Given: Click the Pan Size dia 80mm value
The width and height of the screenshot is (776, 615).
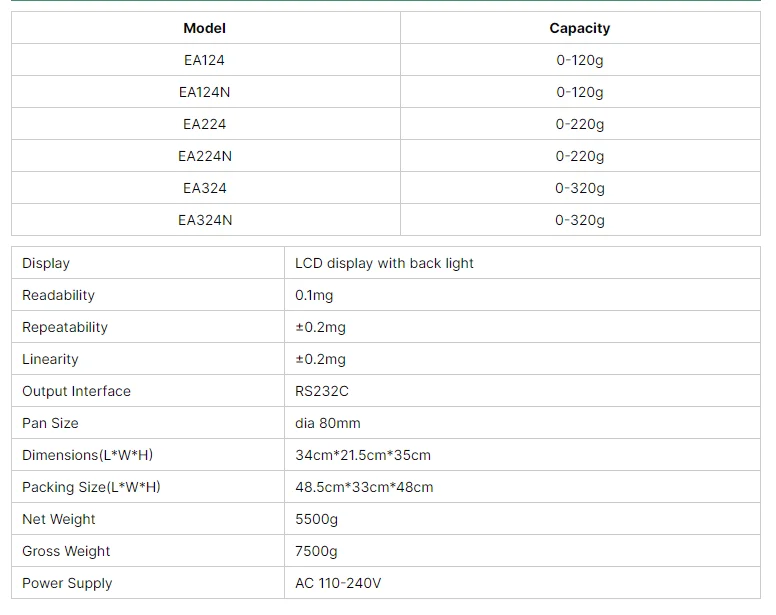Looking at the screenshot, I should point(328,423).
